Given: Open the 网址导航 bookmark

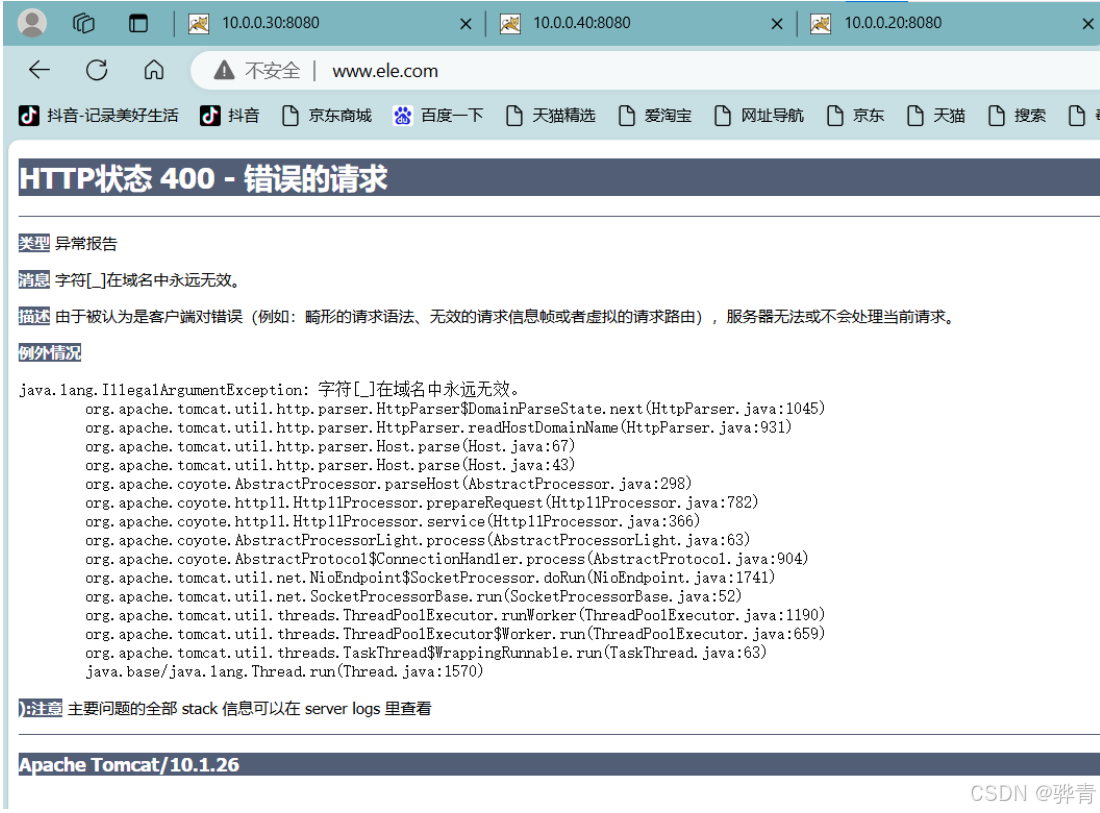Looking at the screenshot, I should point(759,115).
